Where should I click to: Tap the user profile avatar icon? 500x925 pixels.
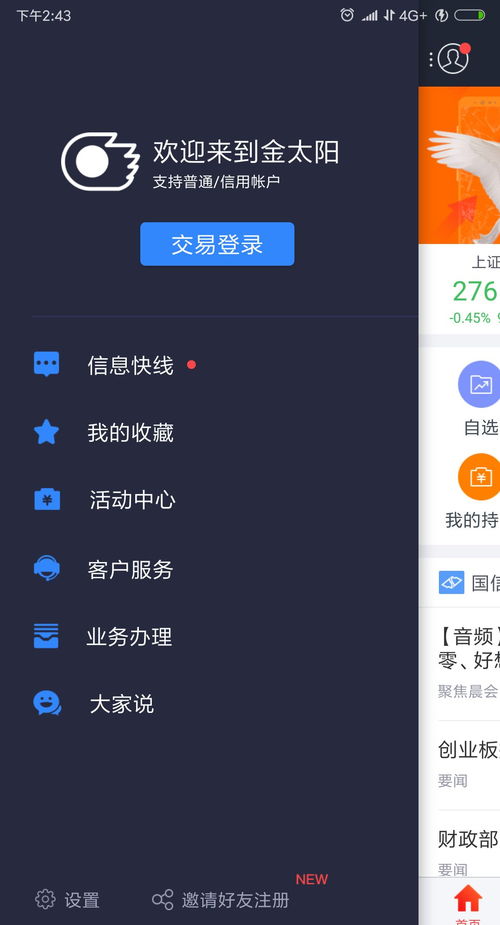(453, 58)
